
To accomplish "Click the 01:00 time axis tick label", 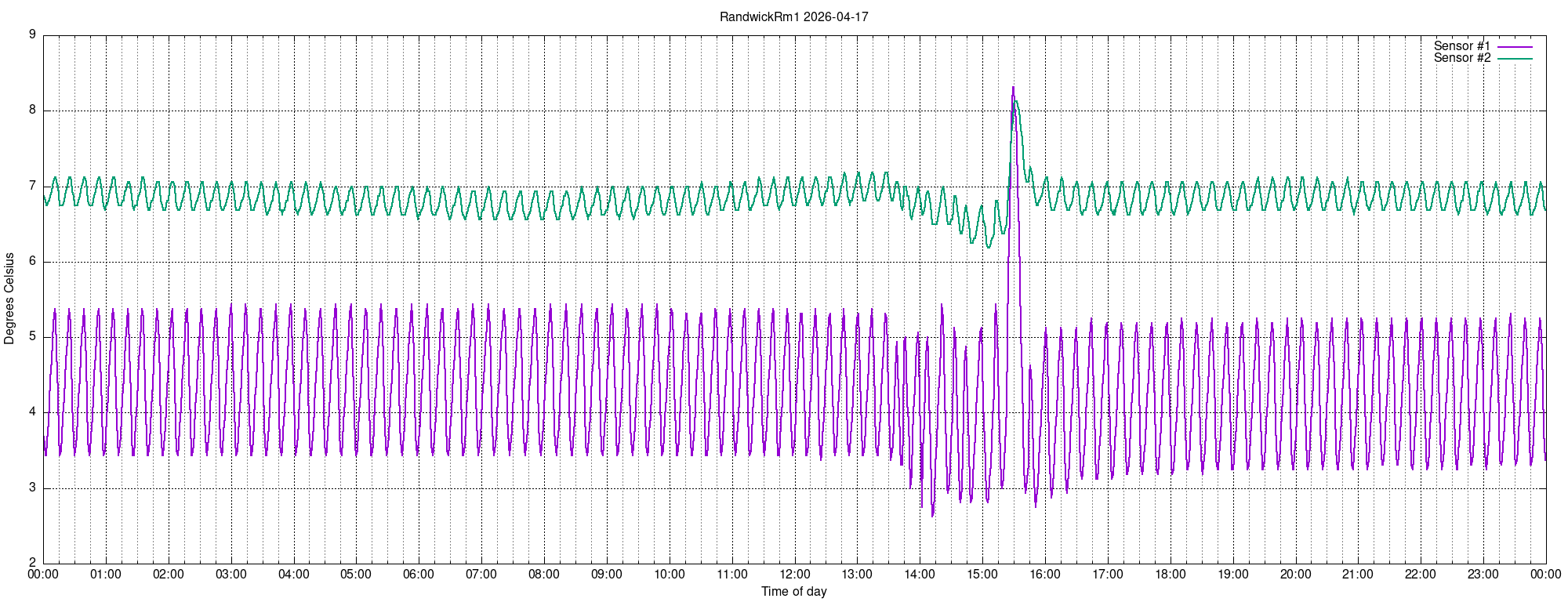I will point(106,574).
